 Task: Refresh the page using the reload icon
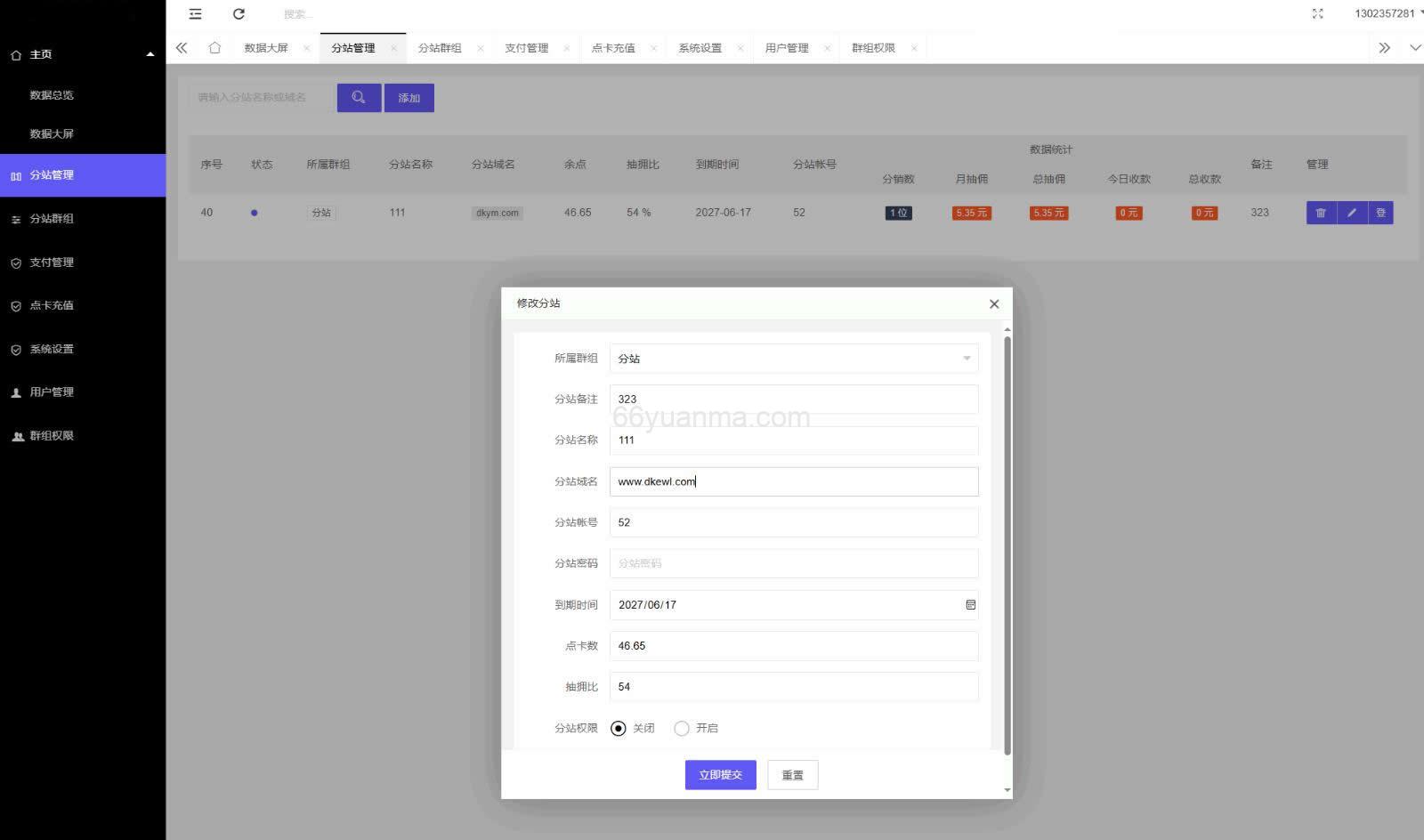(238, 13)
